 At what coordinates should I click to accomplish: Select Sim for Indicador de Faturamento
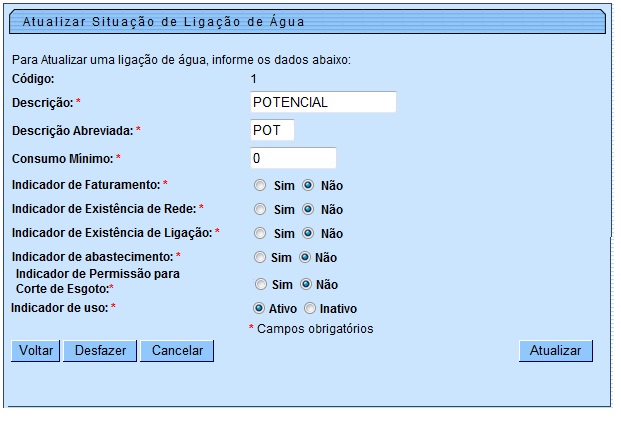260,185
